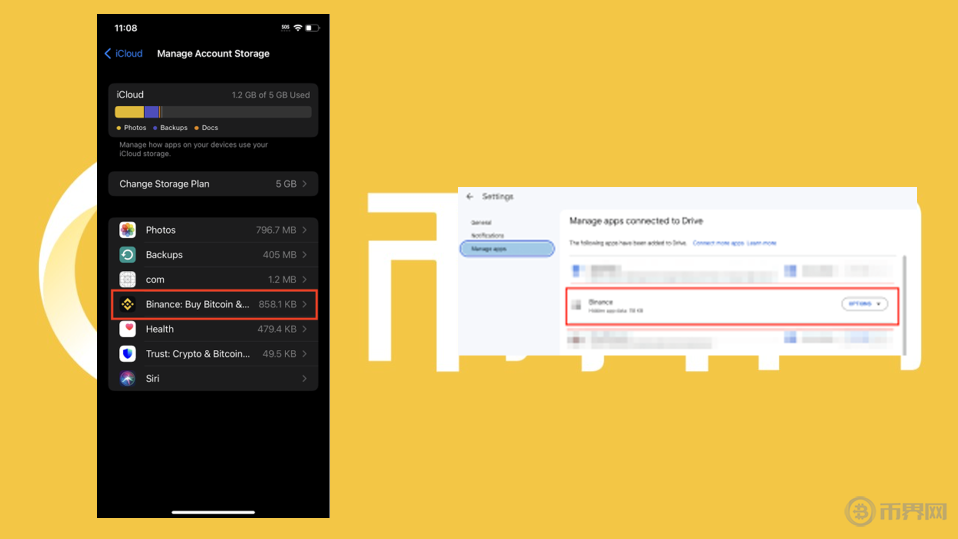The height and width of the screenshot is (539, 958).
Task: Tap the Siri icon
Action: pyautogui.click(x=128, y=379)
